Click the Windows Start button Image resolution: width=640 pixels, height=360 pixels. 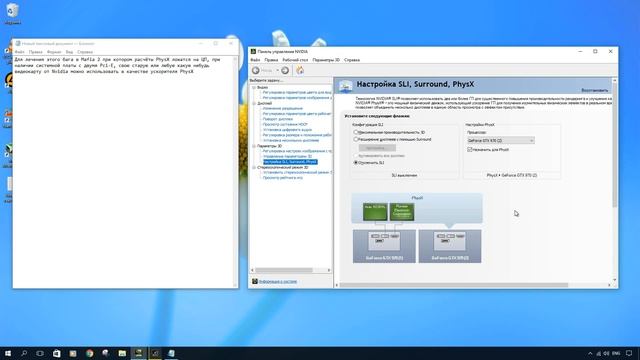click(x=8, y=353)
